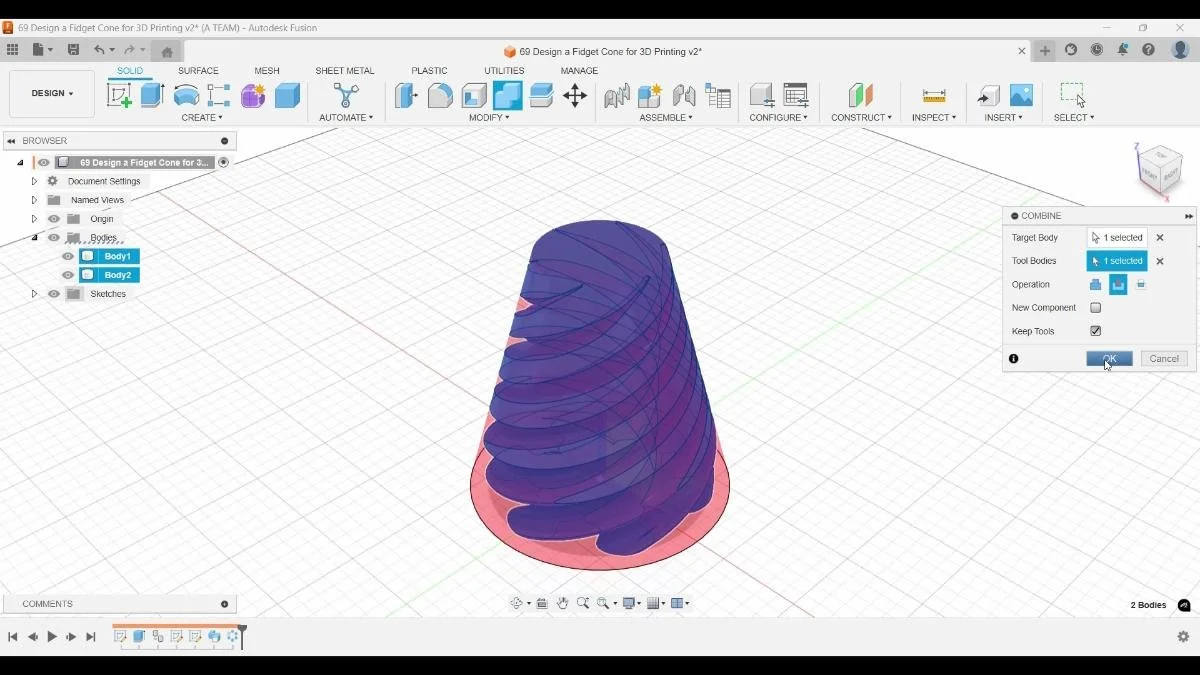Image resolution: width=1200 pixels, height=675 pixels.
Task: Select the Construct offset plane icon
Action: click(x=860, y=95)
